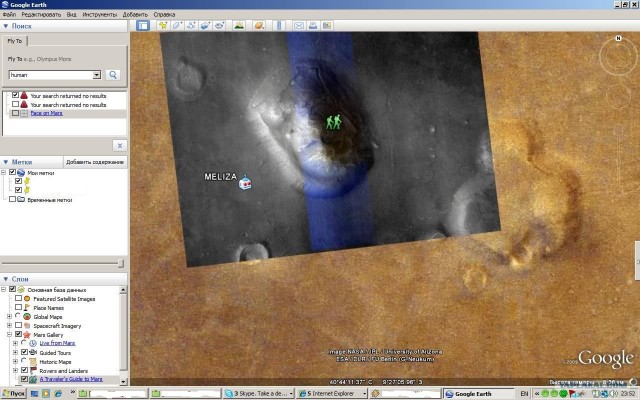Select the Add Image Overlay tool
Screen dimensions: 640x400
coord(205,26)
